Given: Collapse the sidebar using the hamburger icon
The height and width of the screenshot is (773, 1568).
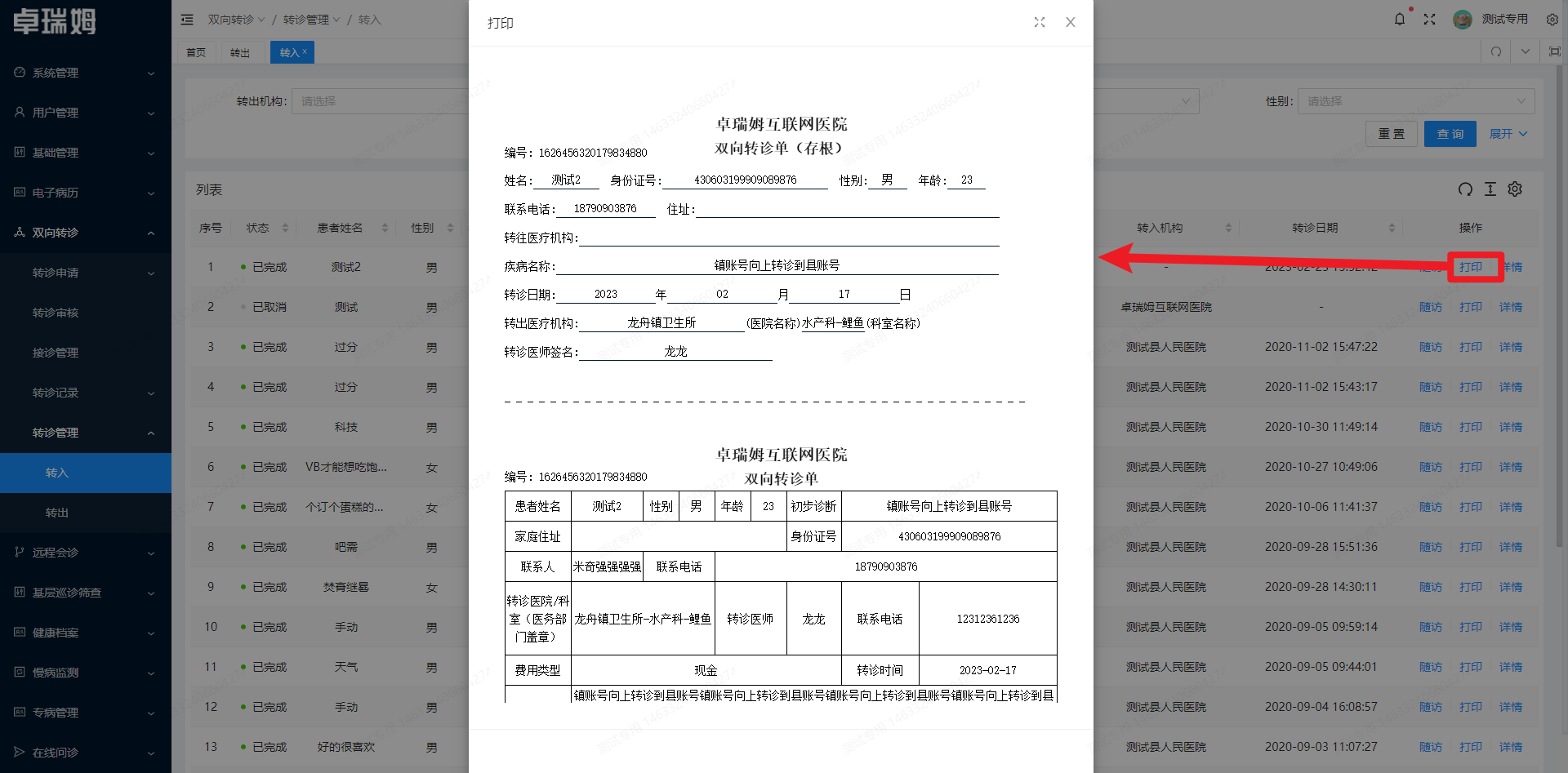Looking at the screenshot, I should pyautogui.click(x=187, y=19).
